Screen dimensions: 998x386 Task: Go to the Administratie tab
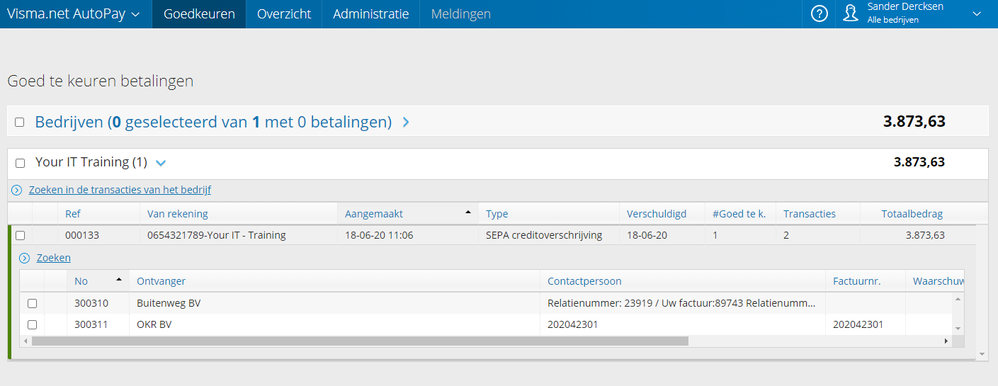click(370, 14)
